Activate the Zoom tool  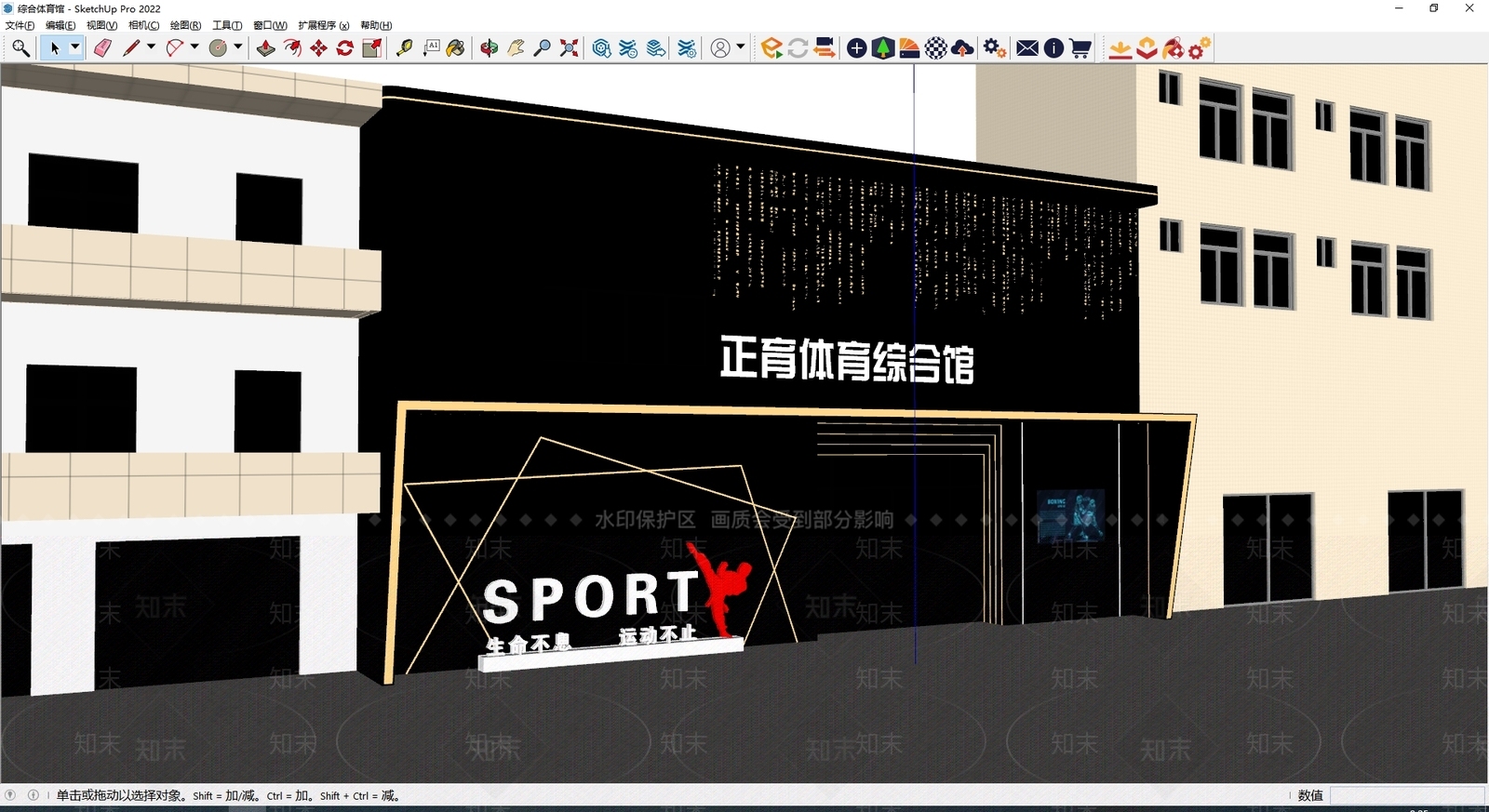(x=543, y=47)
